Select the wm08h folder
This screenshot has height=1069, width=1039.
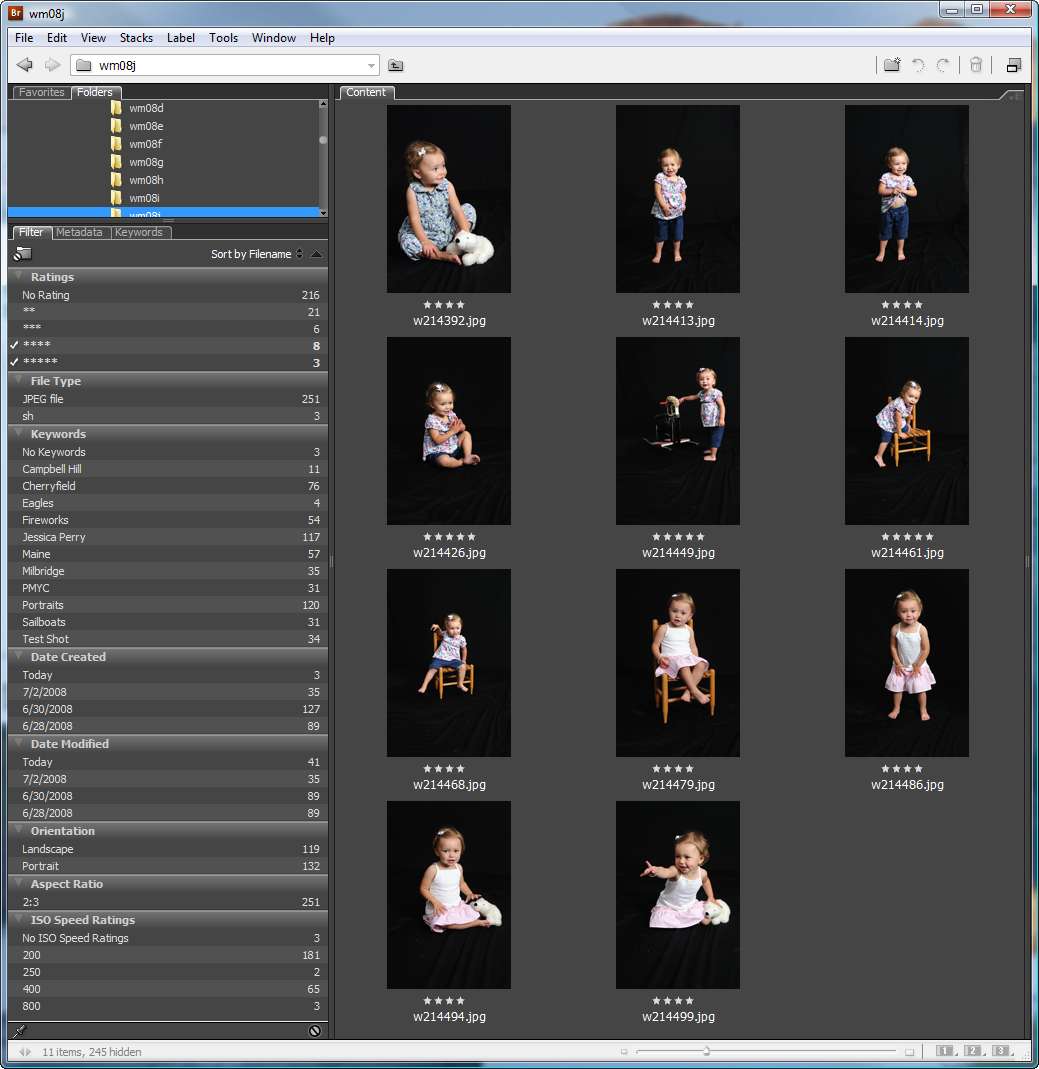(x=146, y=180)
